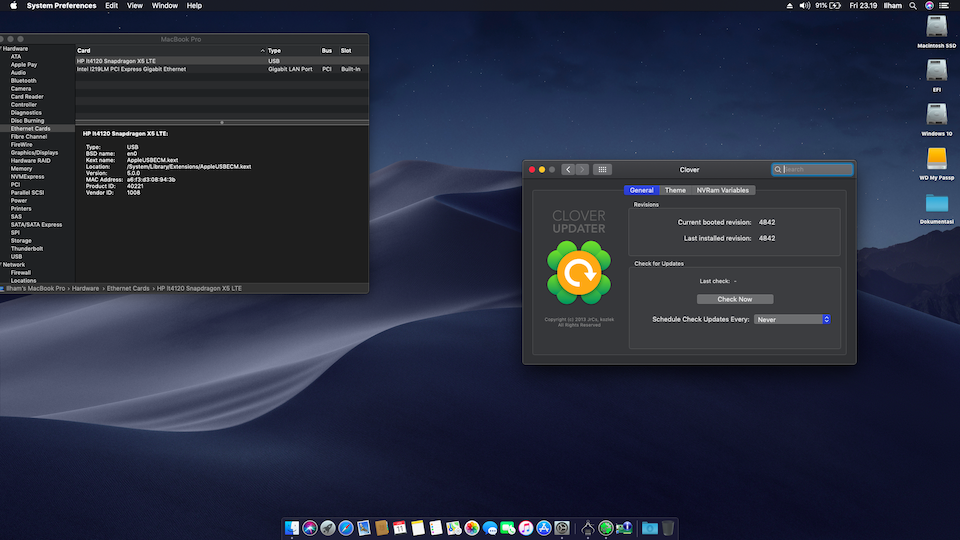Click the Show All grid icon
Viewport: 960px width, 540px height.
point(602,170)
